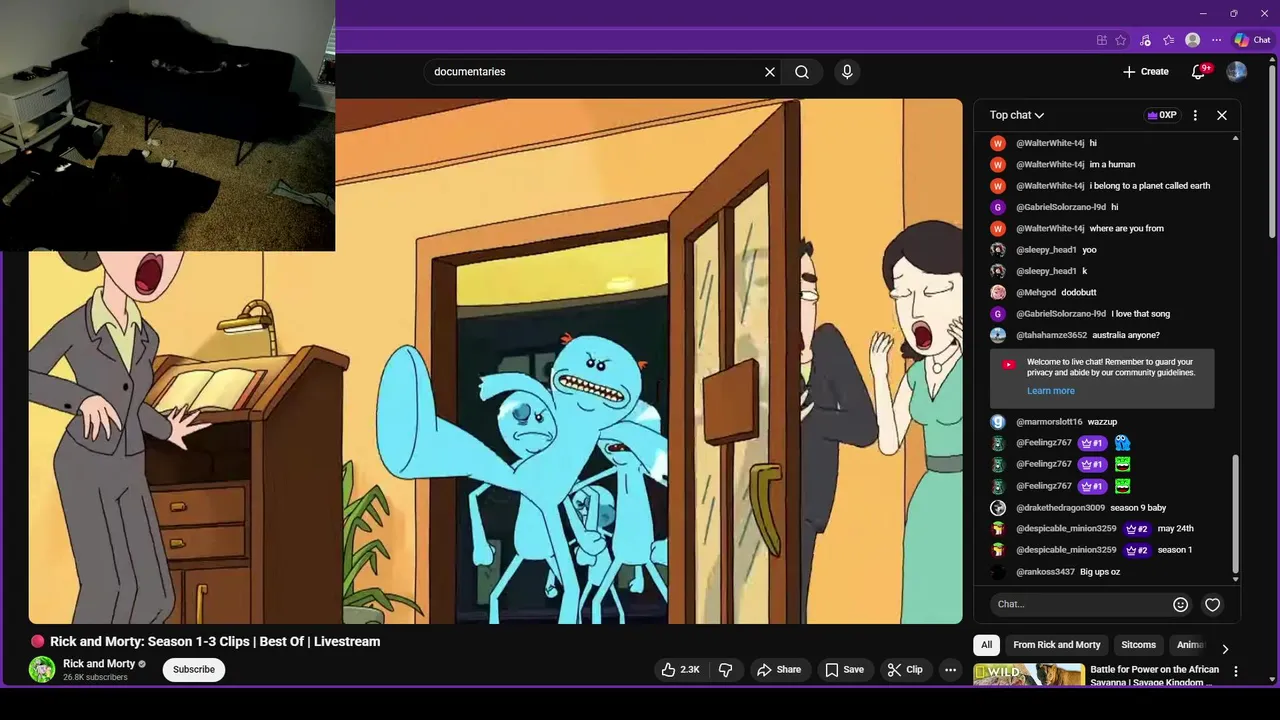
Task: Save the video to a playlist
Action: 844,670
